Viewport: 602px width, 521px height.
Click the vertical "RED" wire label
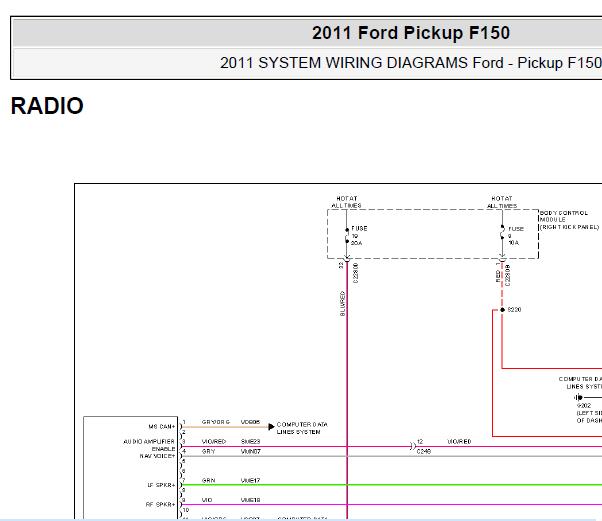498,276
